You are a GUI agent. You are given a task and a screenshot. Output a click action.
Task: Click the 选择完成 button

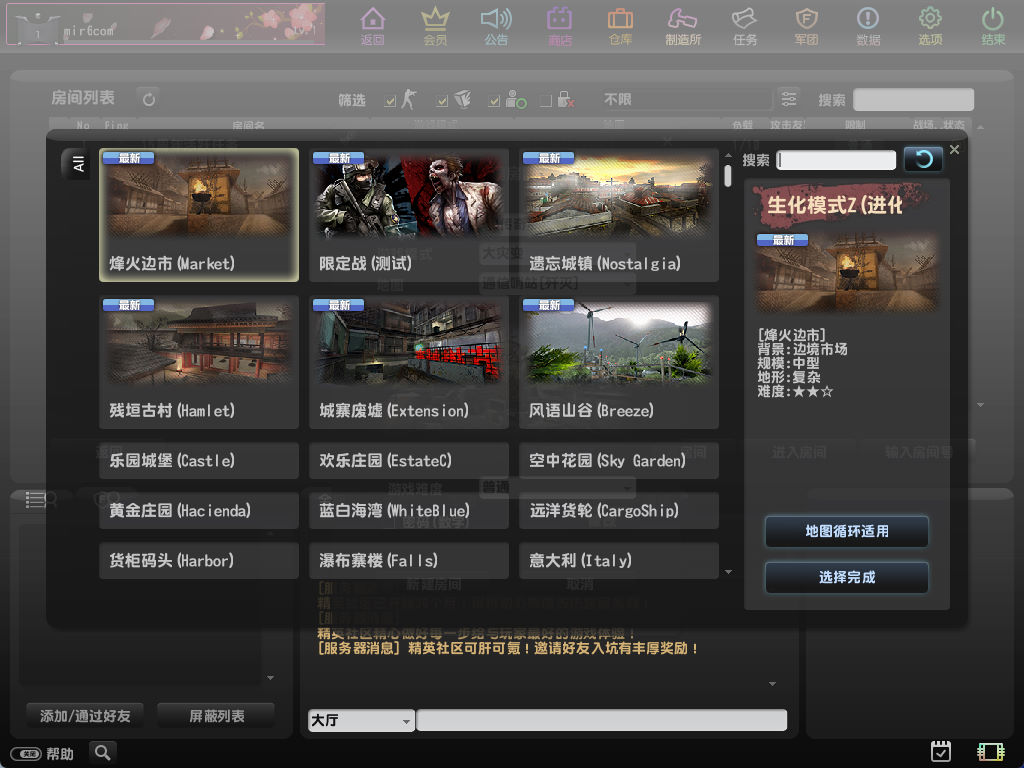(846, 577)
